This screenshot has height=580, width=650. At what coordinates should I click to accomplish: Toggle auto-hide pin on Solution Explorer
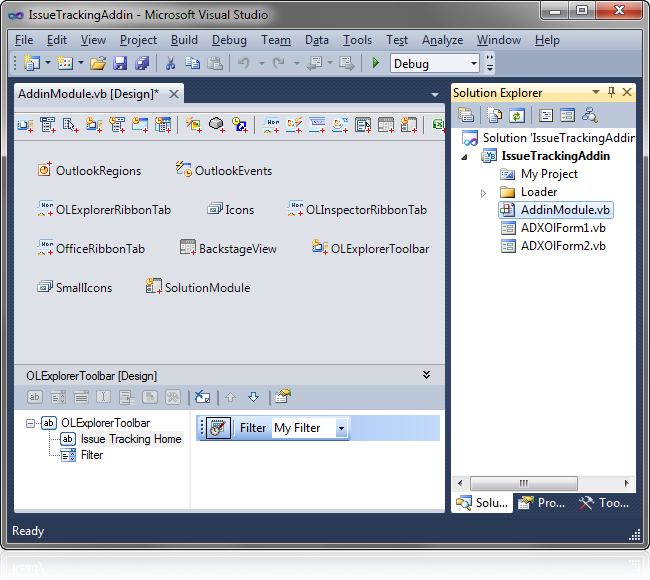[611, 92]
